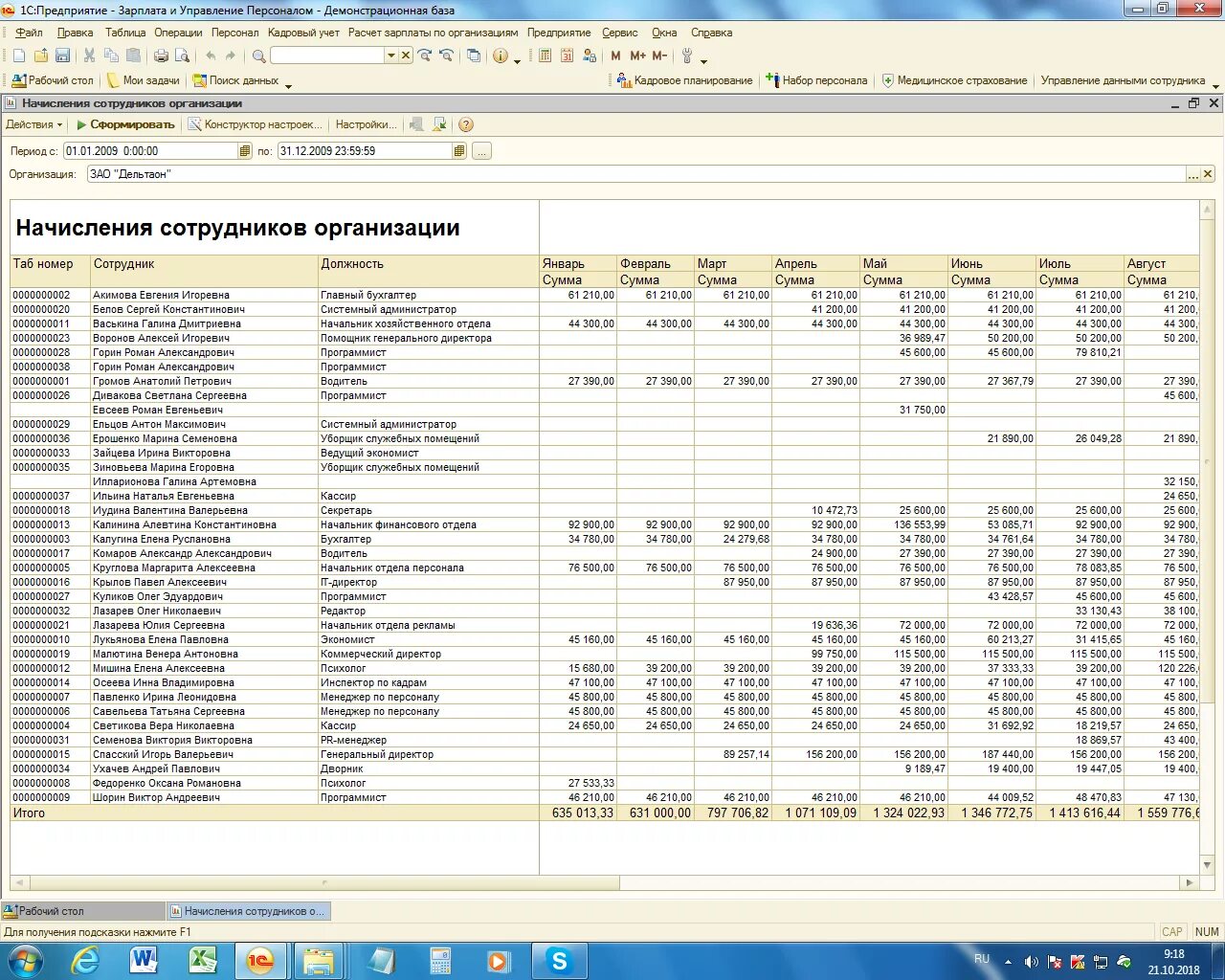Click the Организация input field
This screenshot has height=980, width=1225.
636,174
